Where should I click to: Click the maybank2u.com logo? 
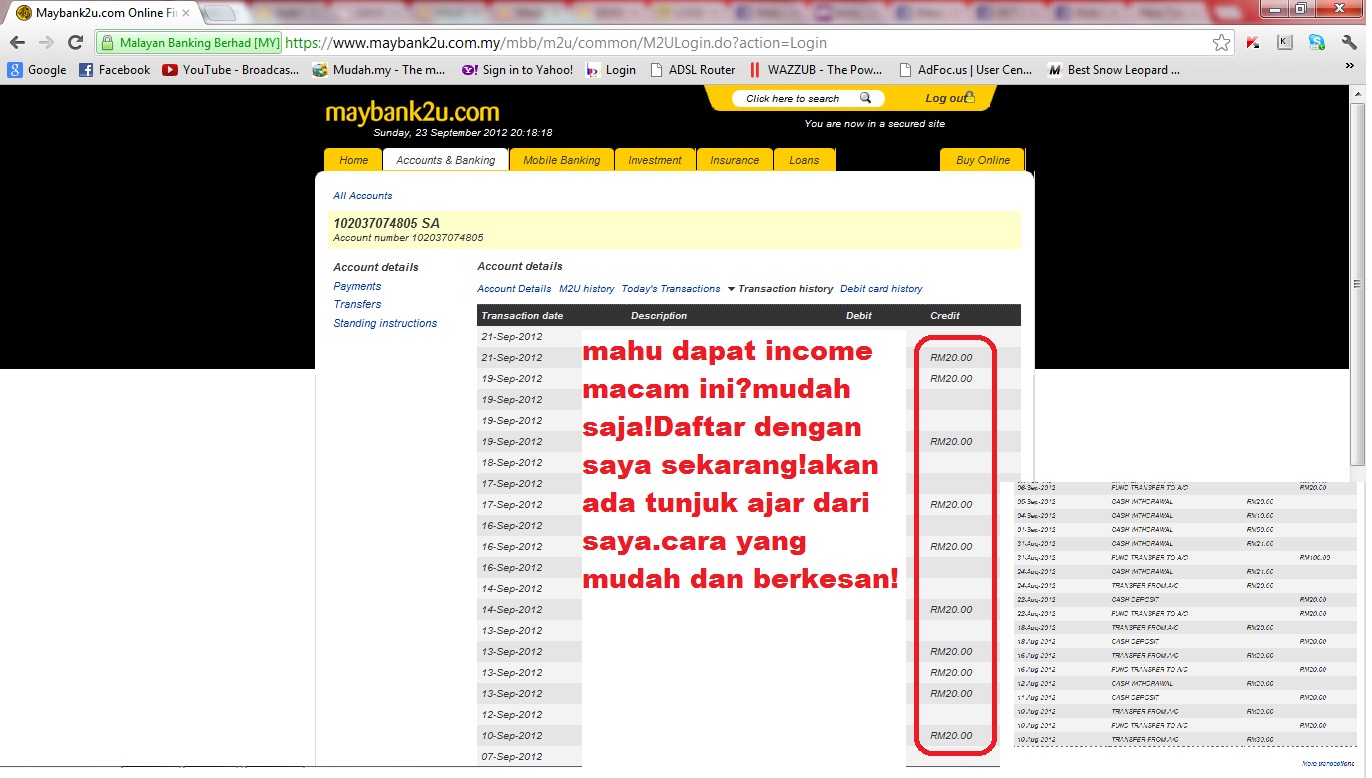click(x=412, y=112)
